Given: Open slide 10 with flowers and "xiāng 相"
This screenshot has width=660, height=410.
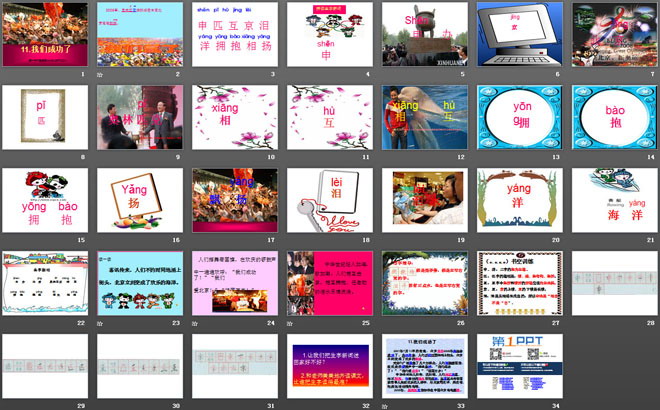Looking at the screenshot, I should pos(235,117).
